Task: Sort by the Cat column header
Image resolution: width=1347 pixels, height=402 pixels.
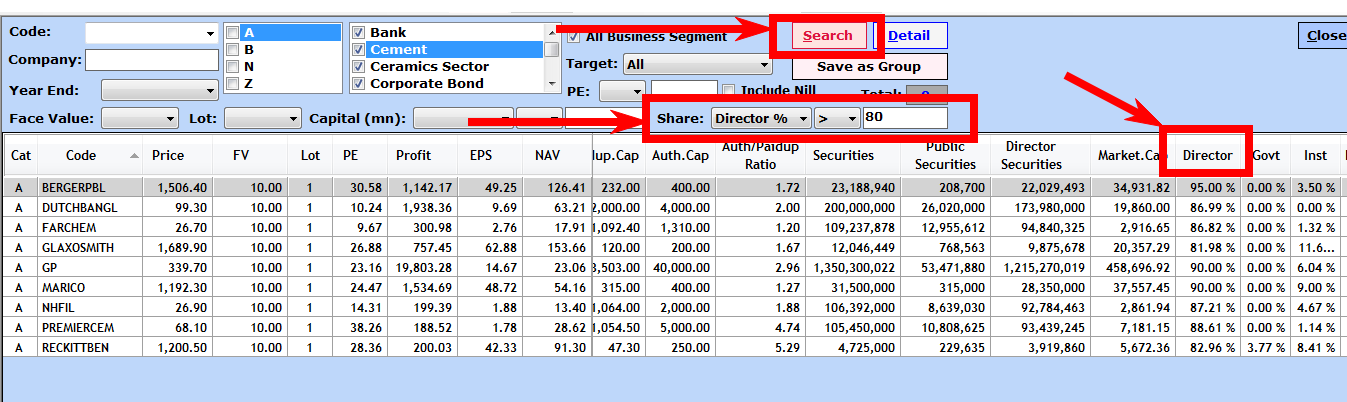Action: point(20,156)
